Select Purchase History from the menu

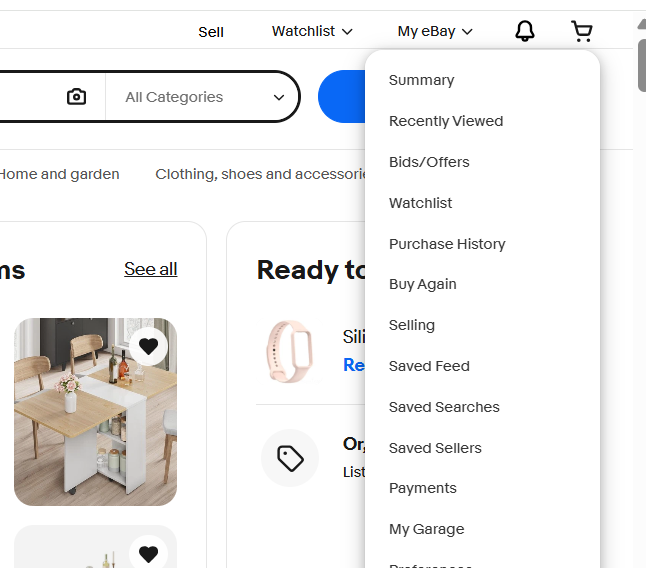(447, 244)
